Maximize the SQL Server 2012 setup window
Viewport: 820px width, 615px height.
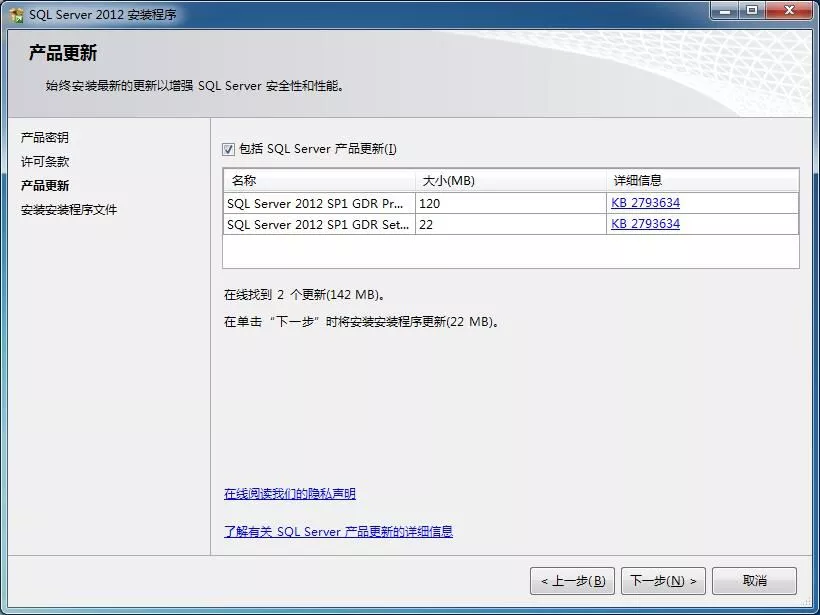pyautogui.click(x=752, y=11)
